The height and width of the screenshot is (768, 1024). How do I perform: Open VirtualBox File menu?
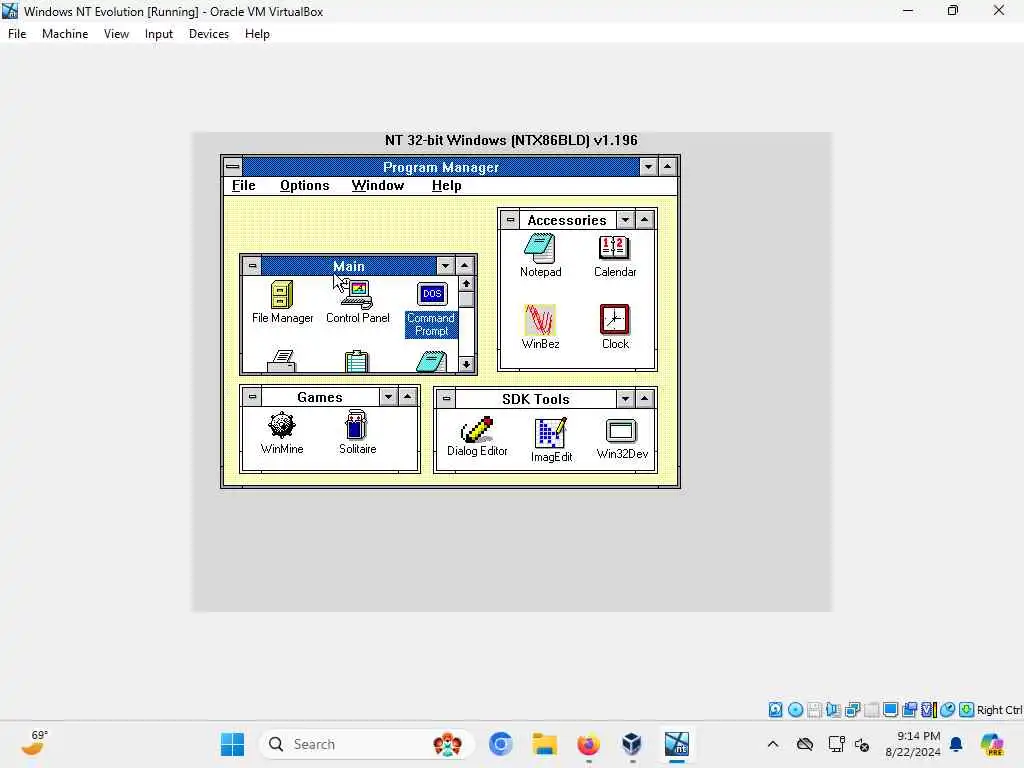point(17,34)
